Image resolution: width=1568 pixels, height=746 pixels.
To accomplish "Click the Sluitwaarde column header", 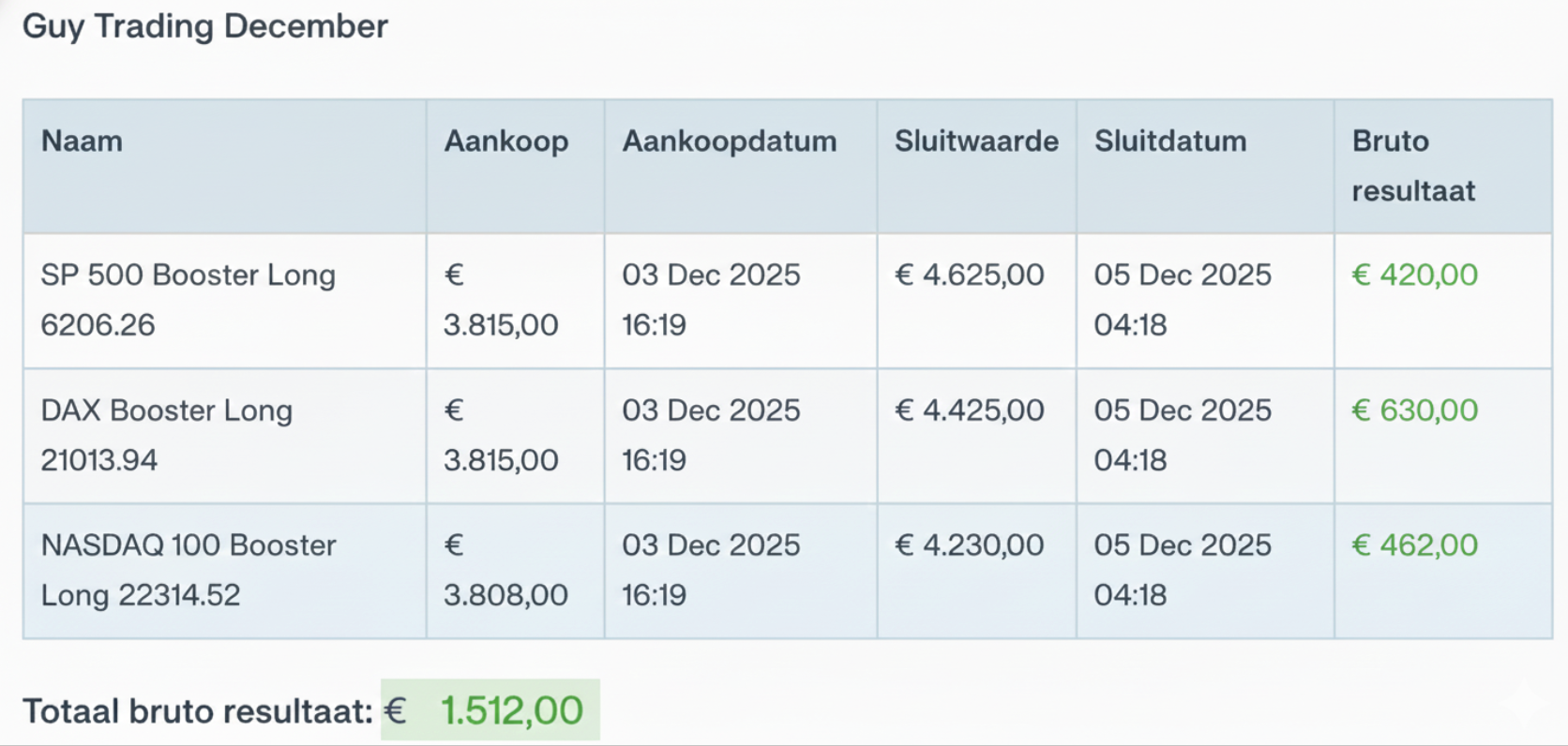I will coord(976,142).
